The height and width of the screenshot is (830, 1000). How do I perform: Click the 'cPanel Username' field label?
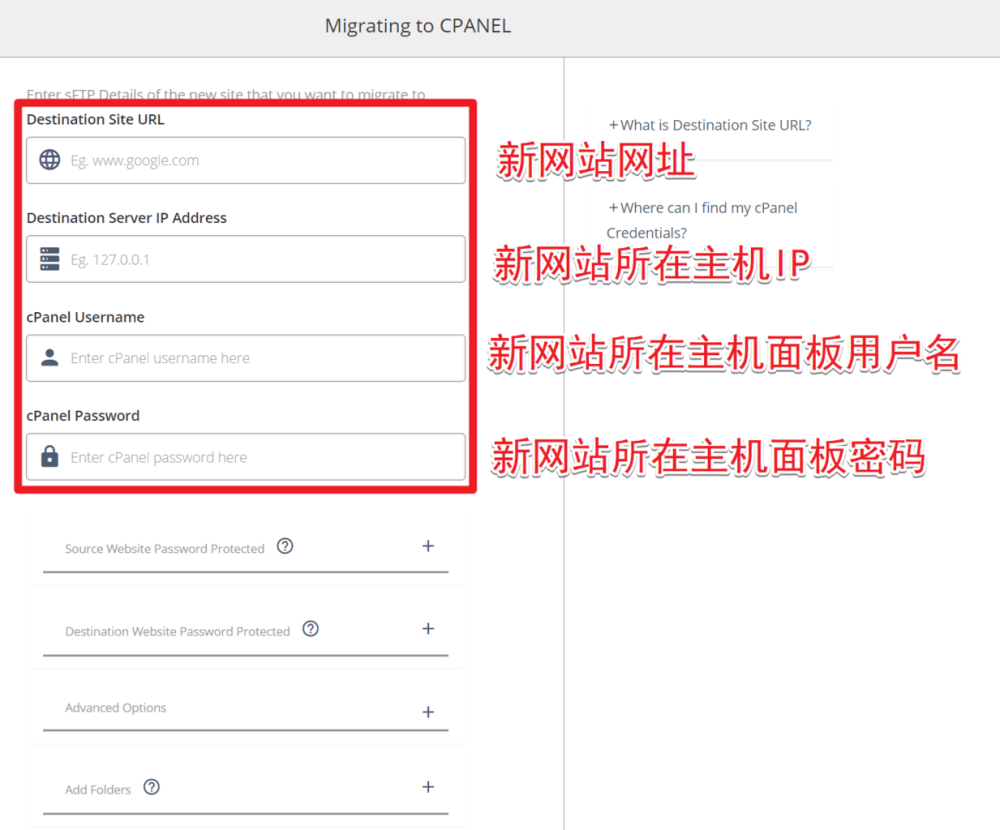(85, 317)
